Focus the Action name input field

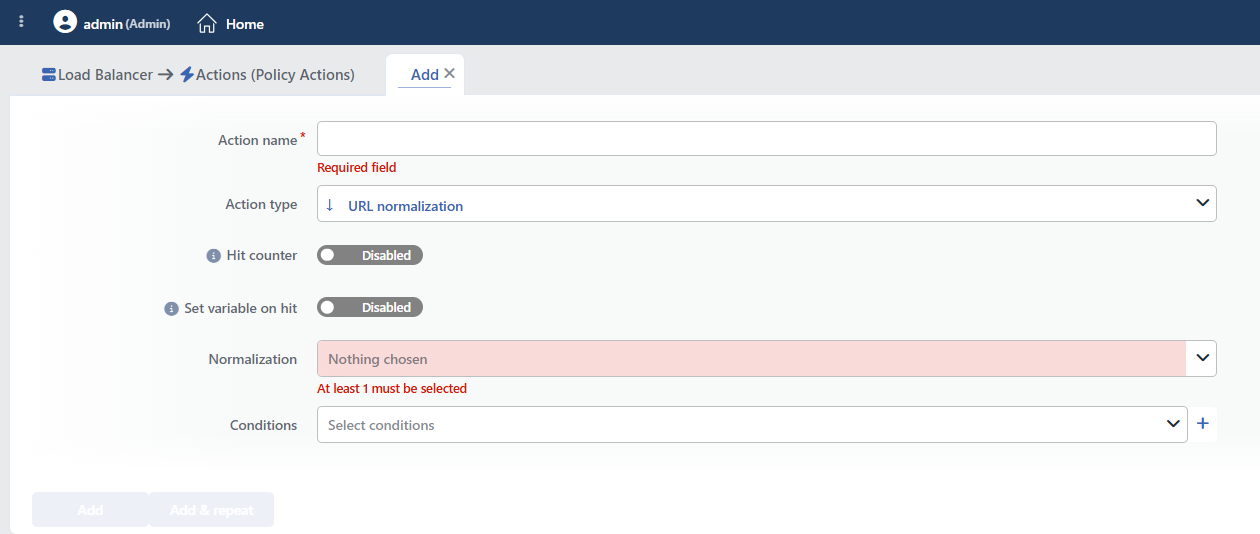click(x=766, y=138)
